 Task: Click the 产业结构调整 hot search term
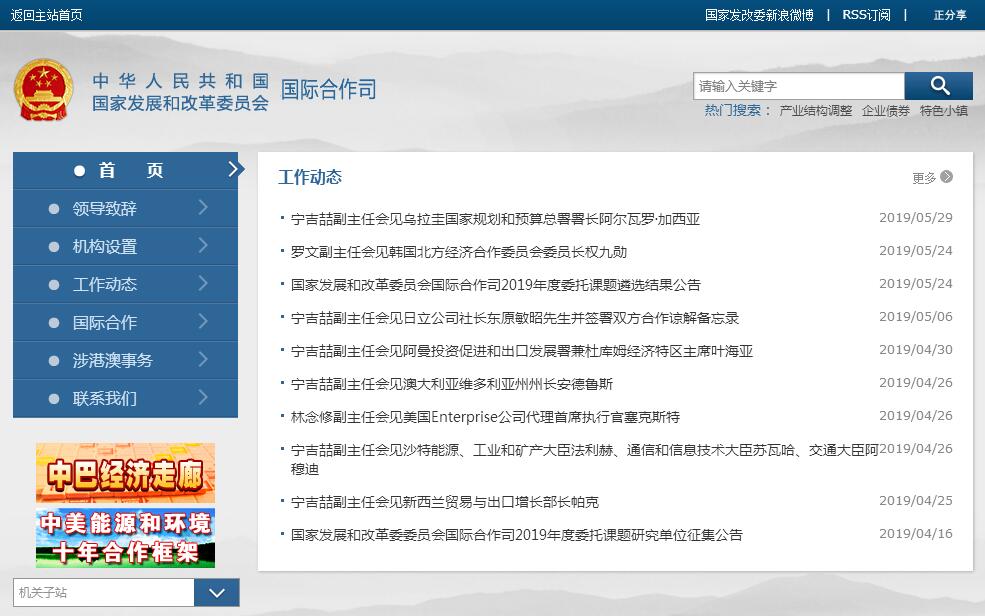[x=815, y=111]
